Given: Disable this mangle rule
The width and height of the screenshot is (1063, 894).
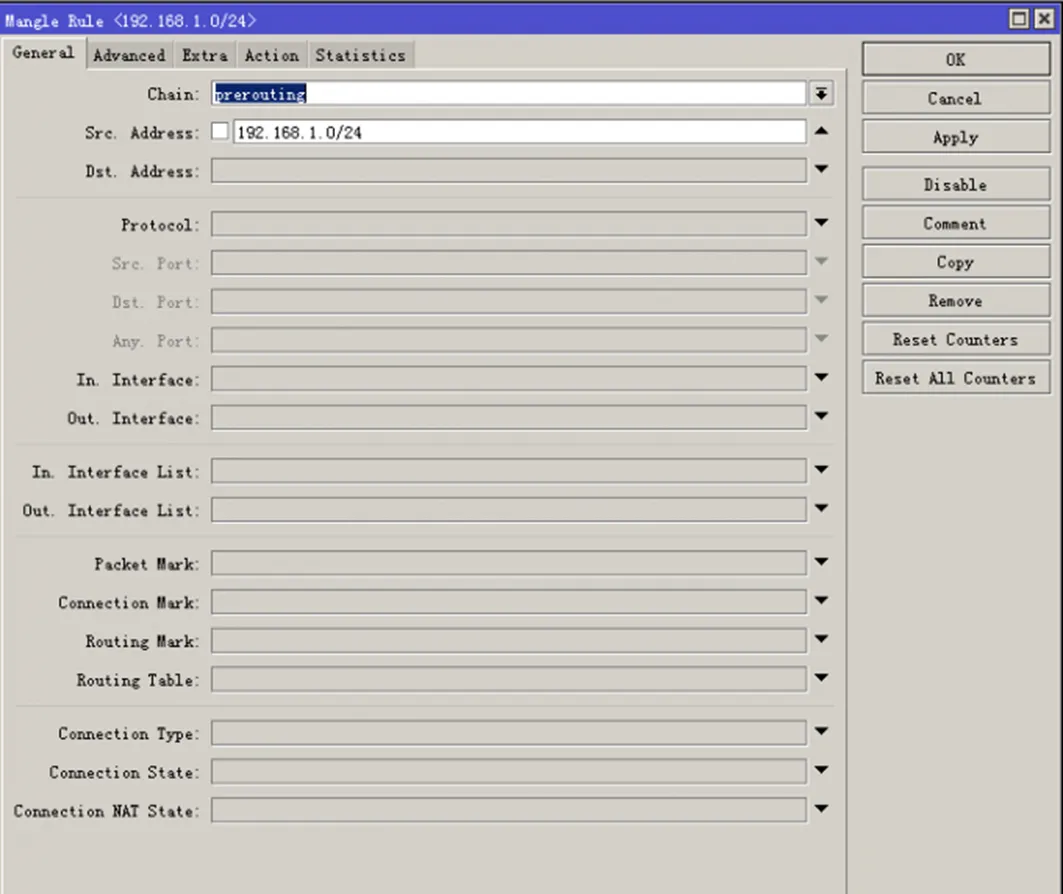Looking at the screenshot, I should click(956, 184).
